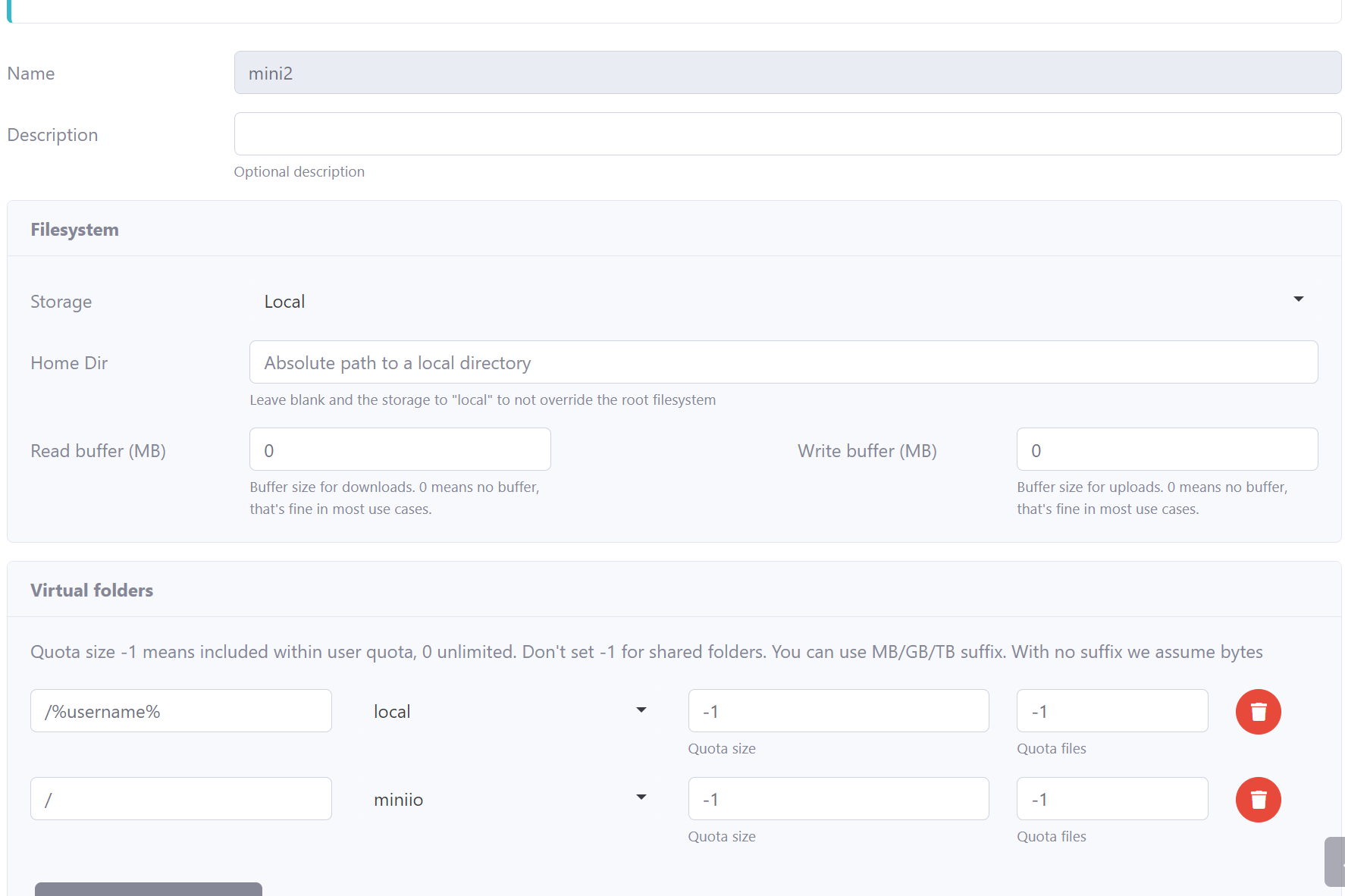Click the Storage label
This screenshot has height=896, width=1345.
(x=61, y=302)
